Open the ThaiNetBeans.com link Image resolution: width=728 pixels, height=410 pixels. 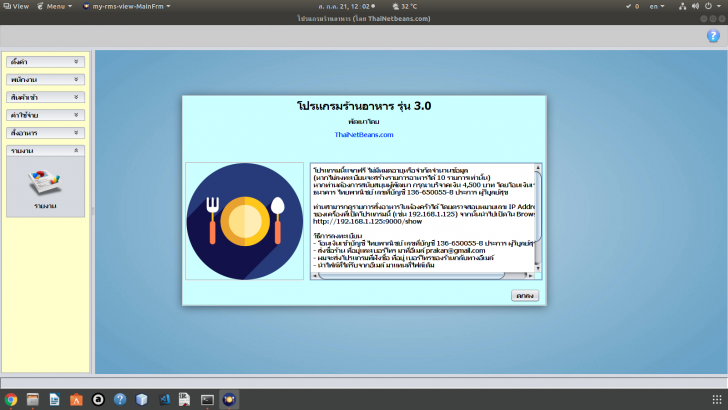click(x=364, y=134)
